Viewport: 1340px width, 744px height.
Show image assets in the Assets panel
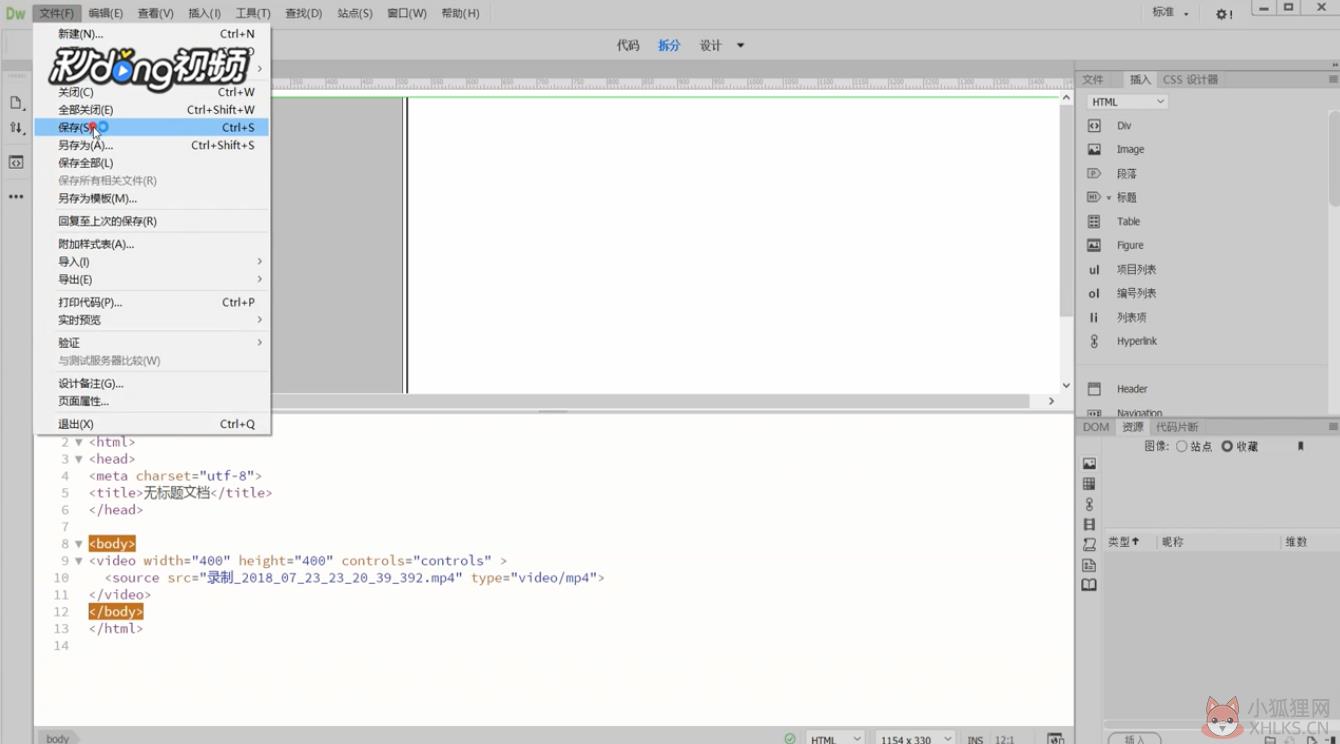pos(1089,464)
